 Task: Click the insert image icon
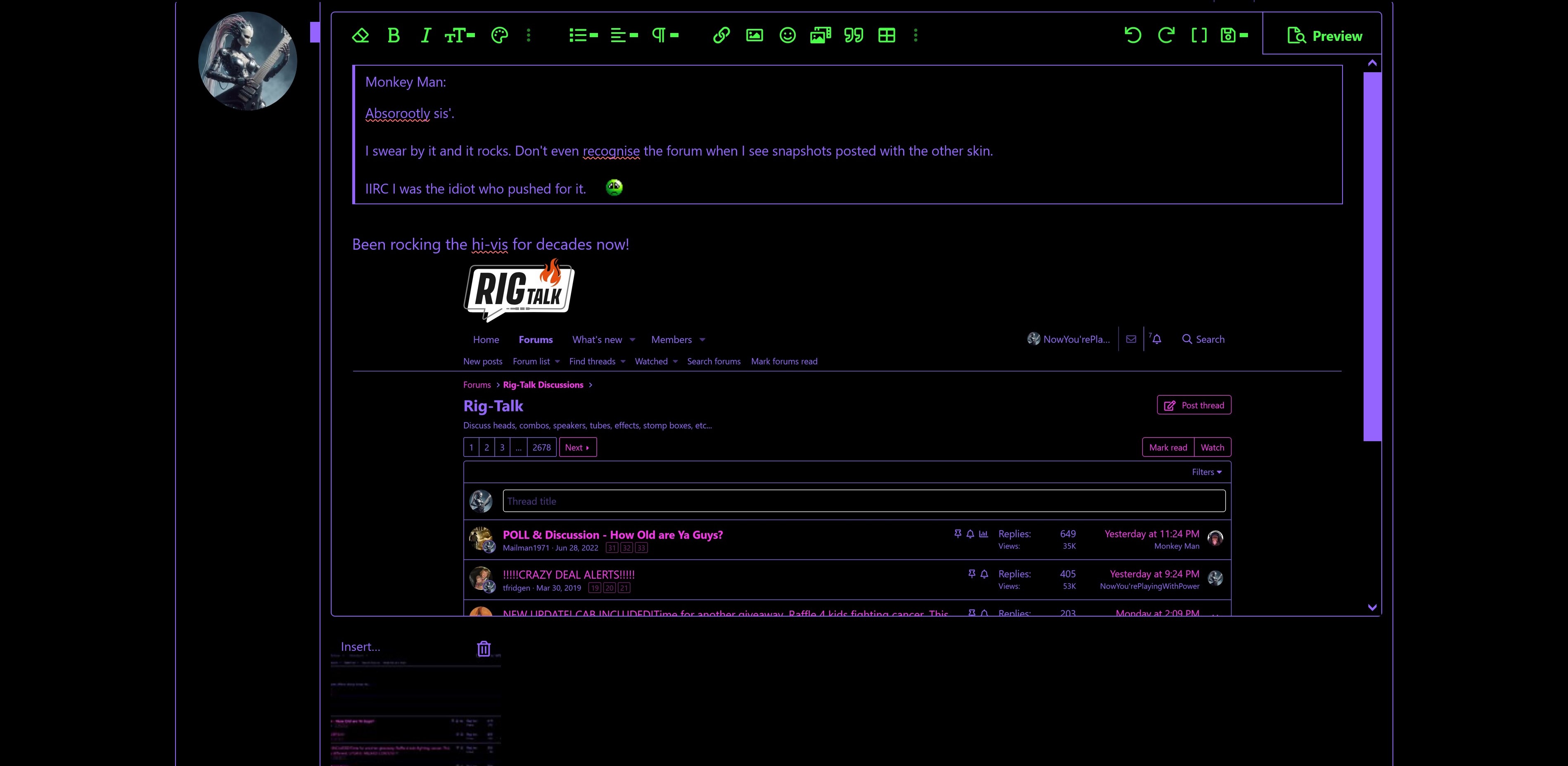point(754,35)
